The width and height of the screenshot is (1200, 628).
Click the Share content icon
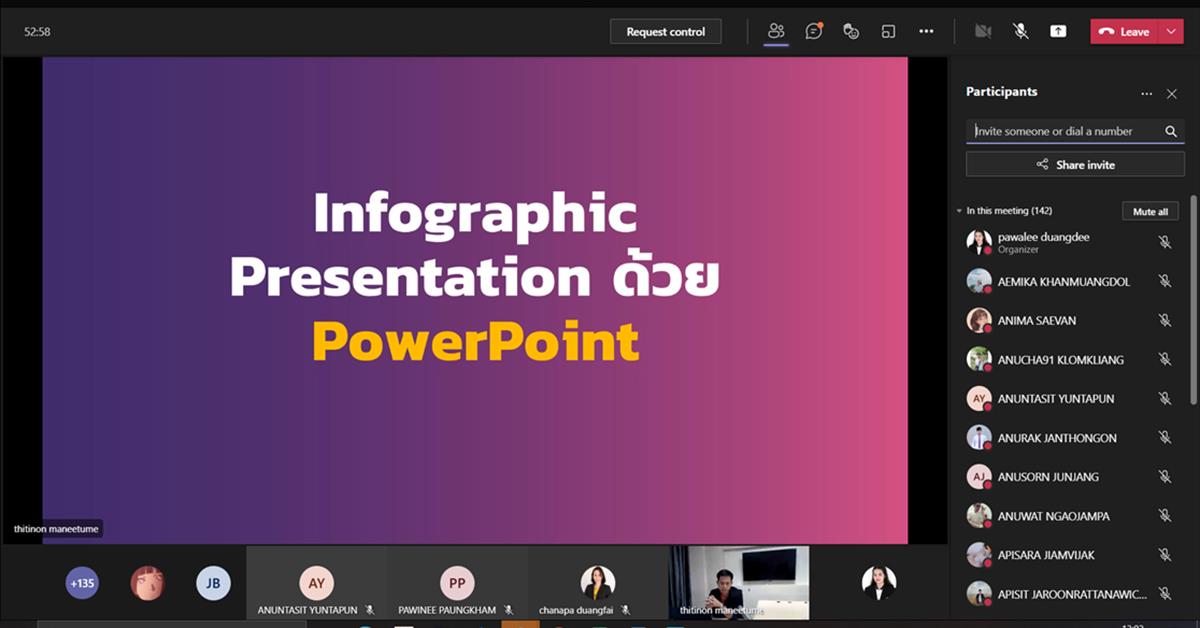[1058, 31]
